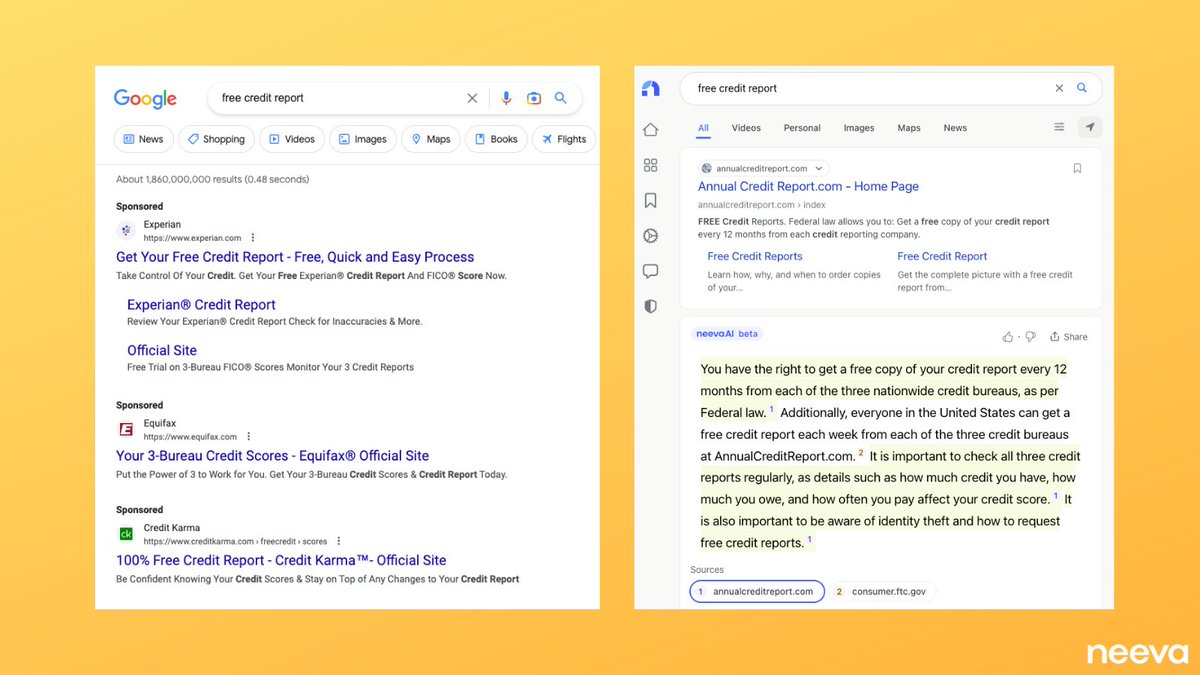Viewport: 1200px width, 675px height.
Task: Select Google's News filter chip
Action: coord(144,139)
